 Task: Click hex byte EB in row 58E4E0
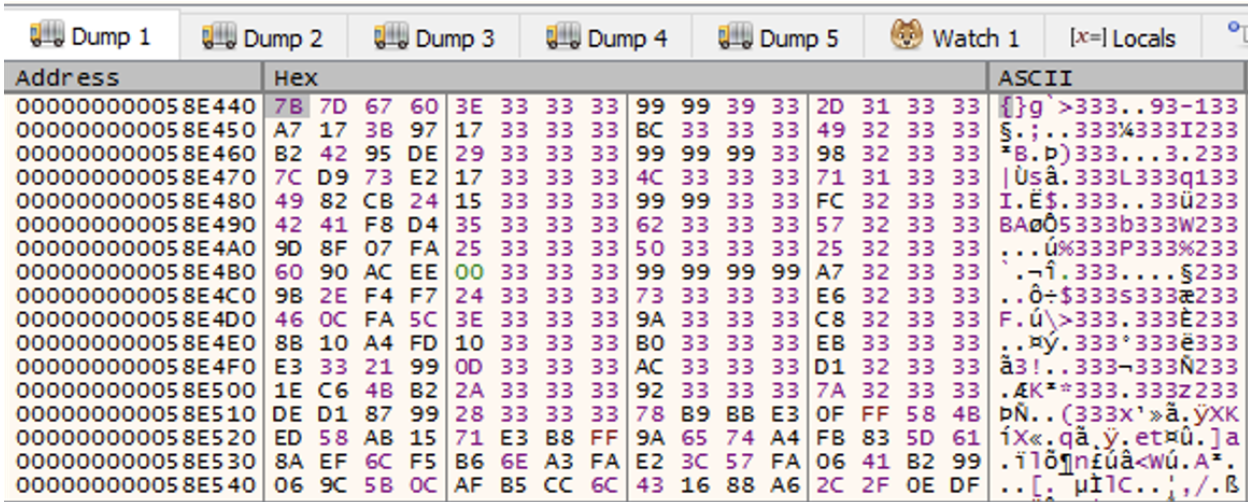pos(830,345)
